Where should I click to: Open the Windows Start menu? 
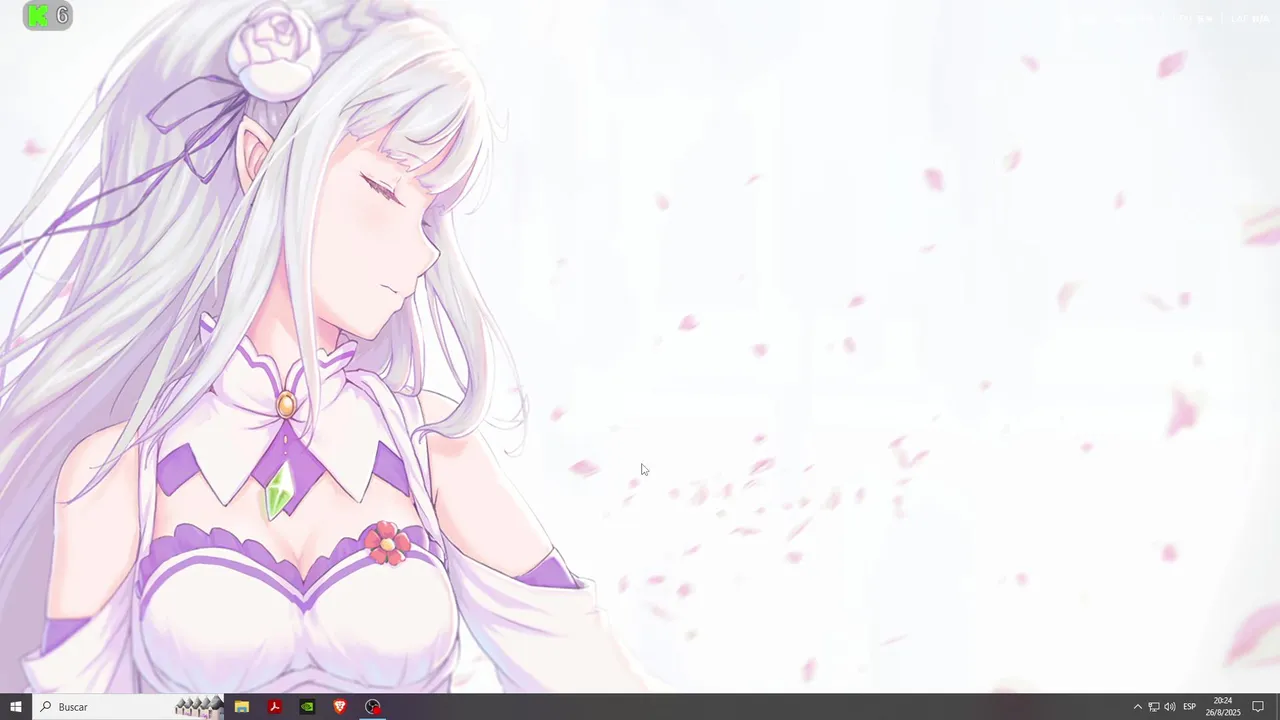click(x=16, y=707)
